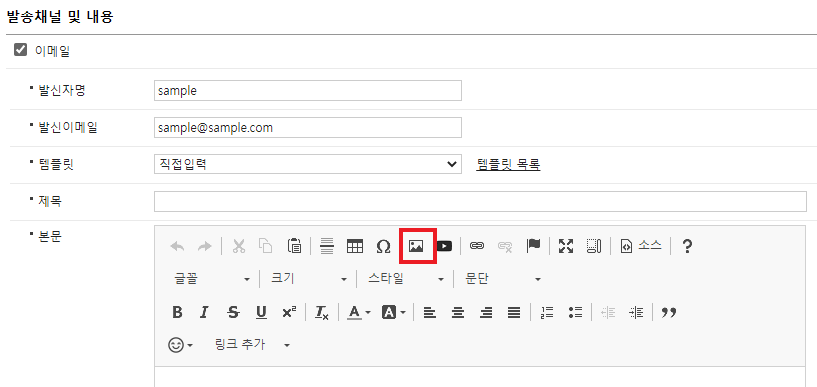Justify the text alignment
Image resolution: width=817 pixels, height=387 pixels.
[514, 313]
